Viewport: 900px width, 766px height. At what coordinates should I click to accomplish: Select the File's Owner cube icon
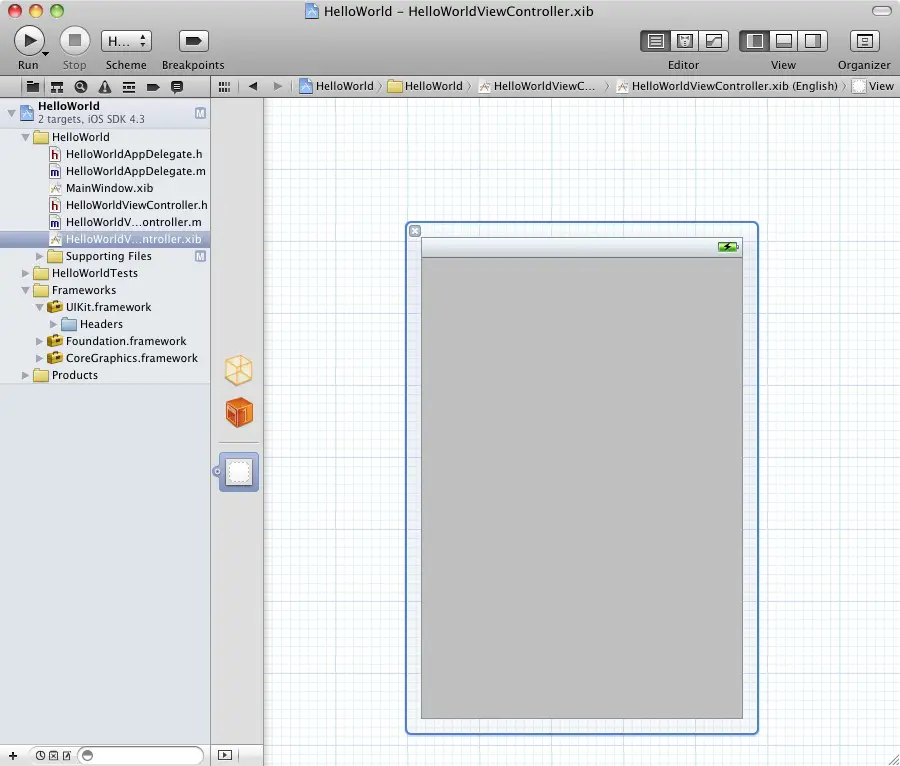click(238, 370)
